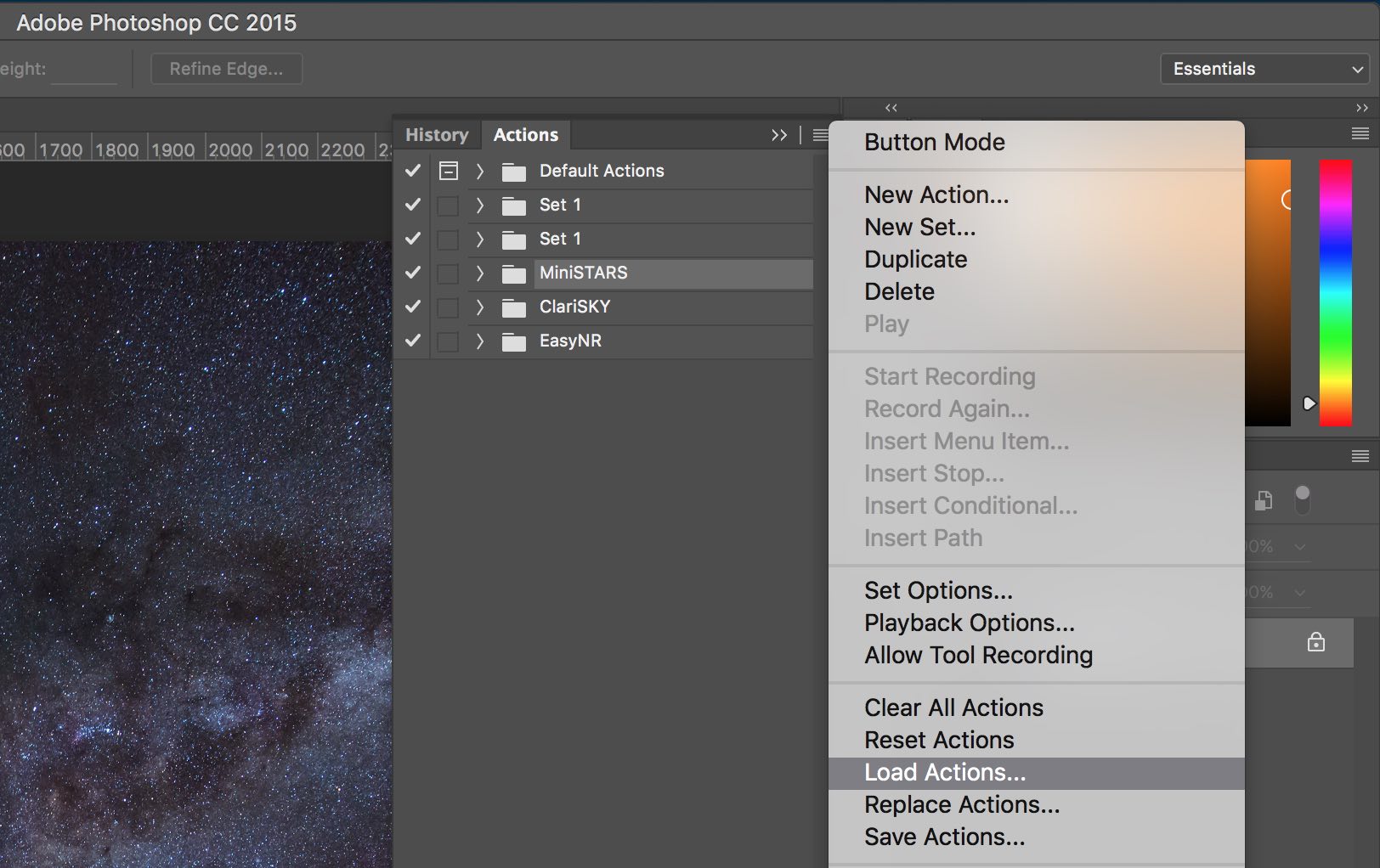Viewport: 1380px width, 868px height.
Task: Click the 2000 mark on the horizontal ruler
Action: pos(230,150)
